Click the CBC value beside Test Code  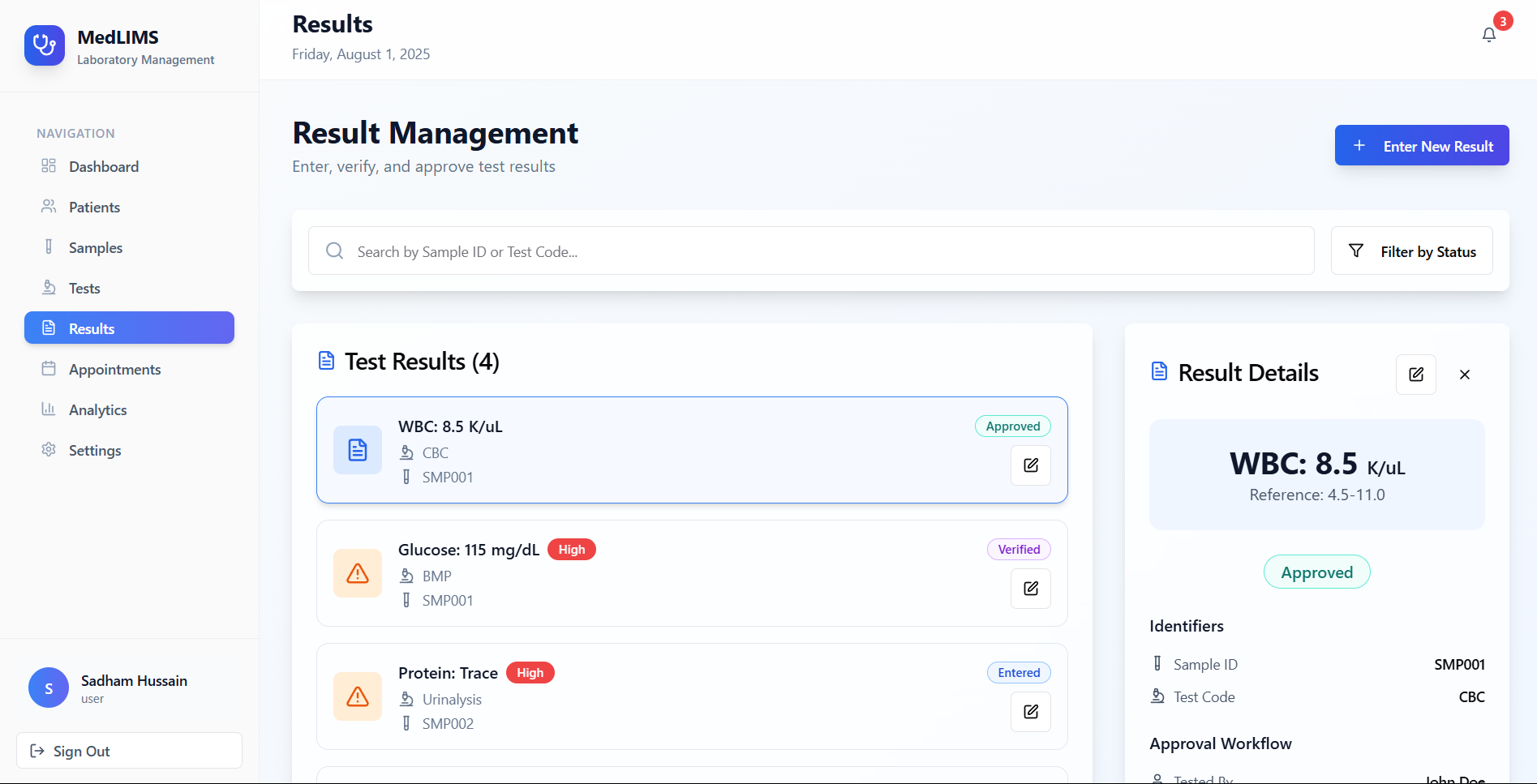(1471, 697)
